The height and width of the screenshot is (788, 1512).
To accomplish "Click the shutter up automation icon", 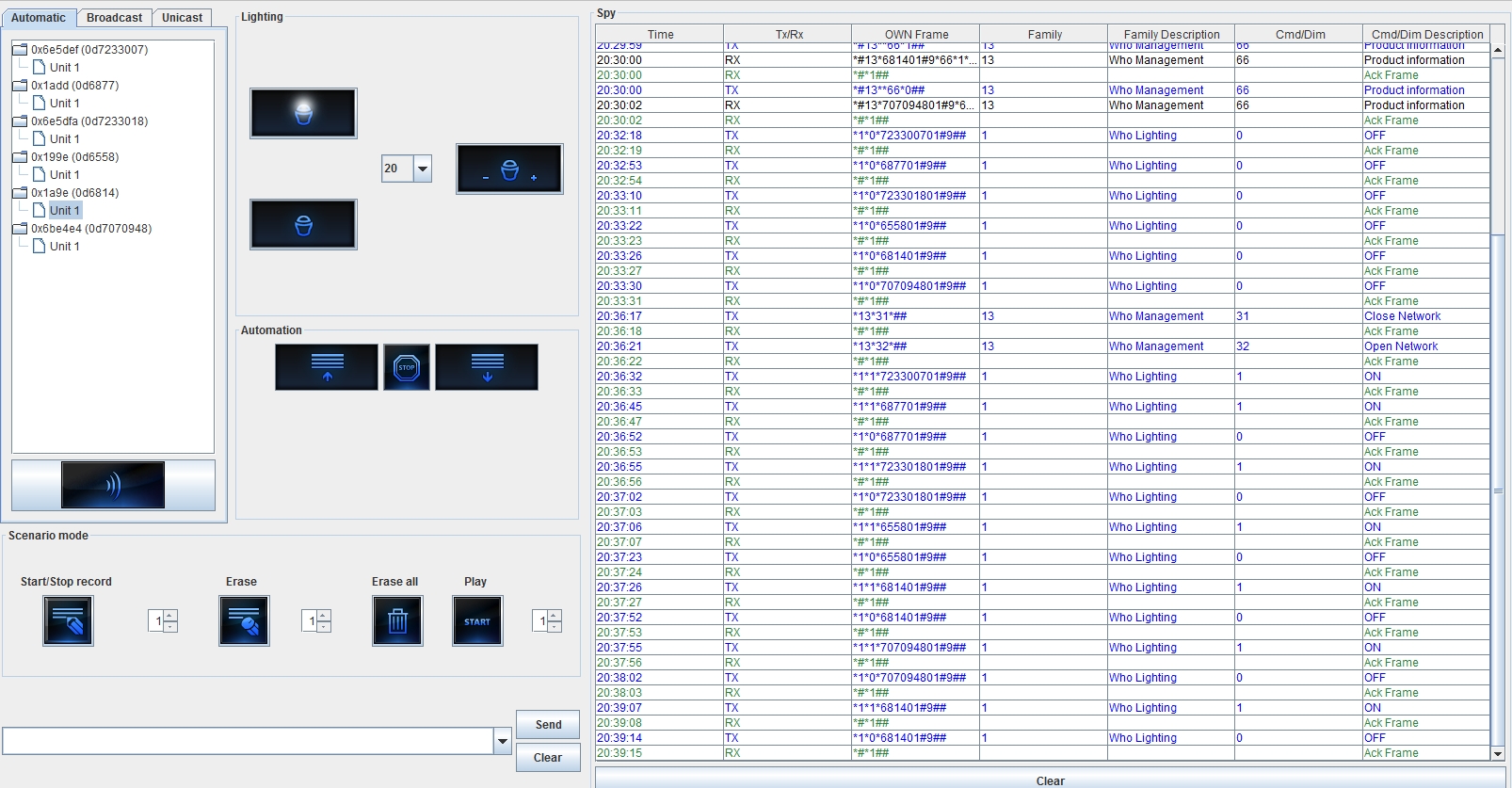I will pos(327,366).
